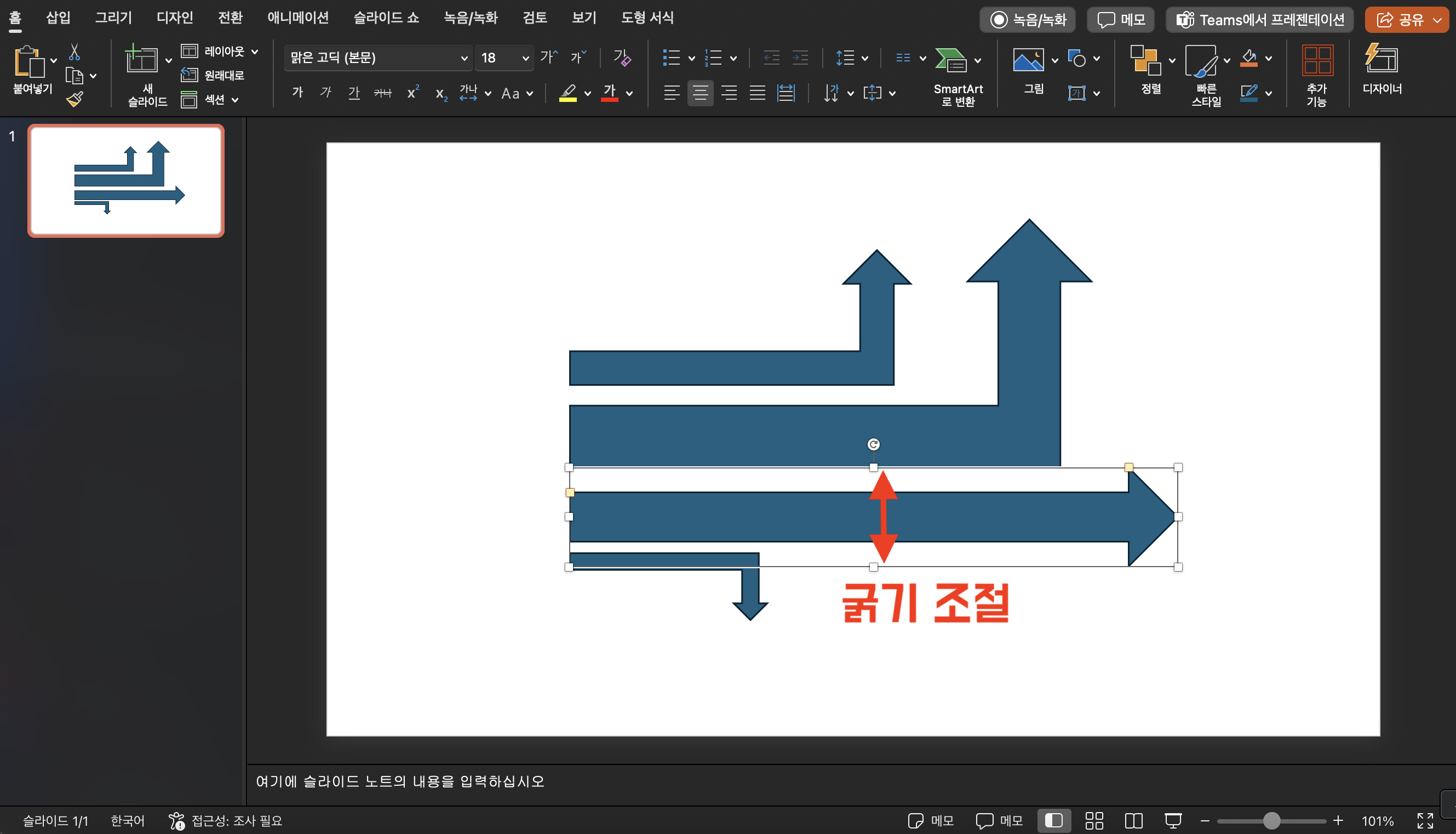
Task: Open the Arrange (정렬) icon
Action: tap(1145, 60)
